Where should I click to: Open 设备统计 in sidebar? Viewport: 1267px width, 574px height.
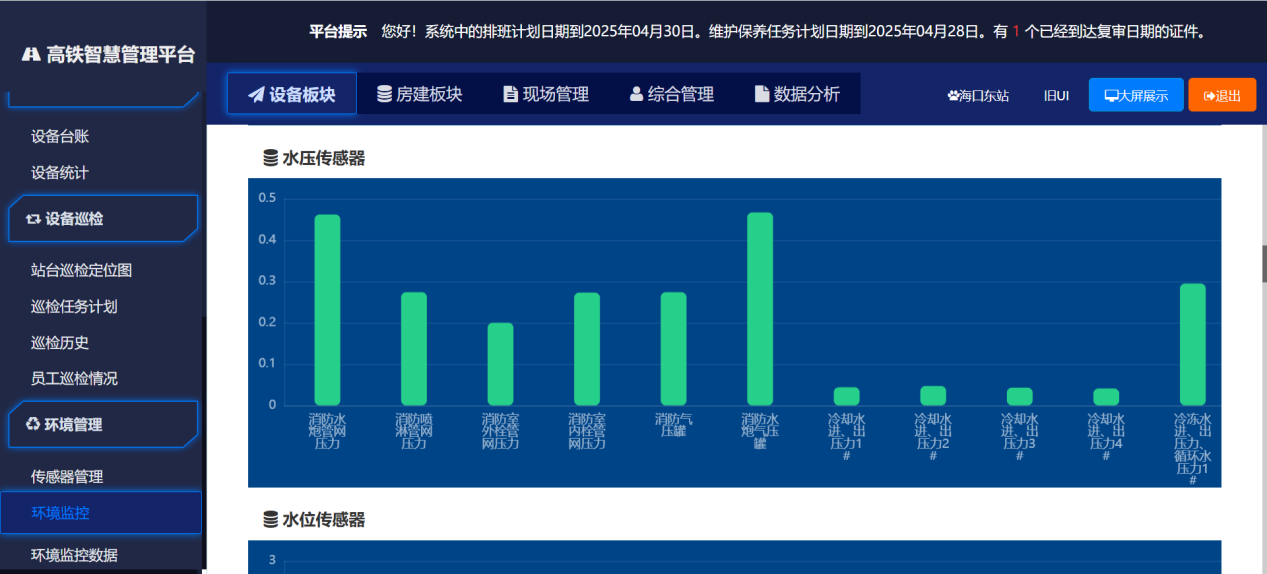coord(60,172)
